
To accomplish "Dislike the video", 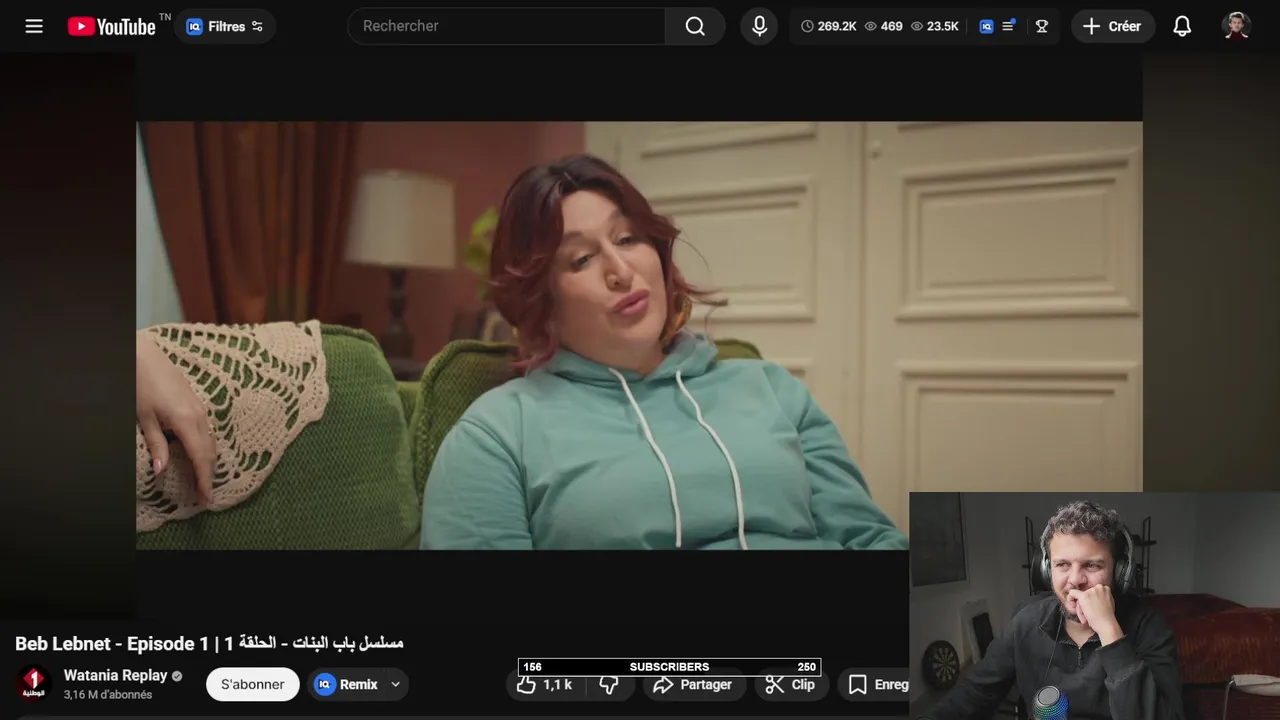I will click(609, 685).
